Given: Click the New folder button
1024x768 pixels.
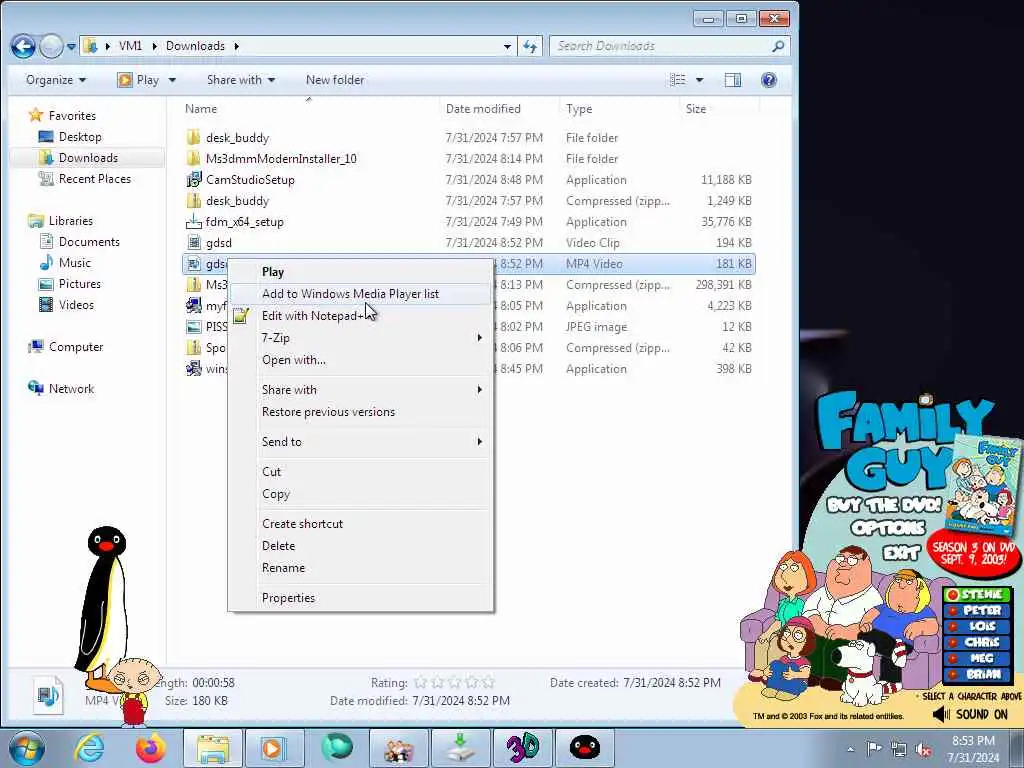Looking at the screenshot, I should pos(335,80).
